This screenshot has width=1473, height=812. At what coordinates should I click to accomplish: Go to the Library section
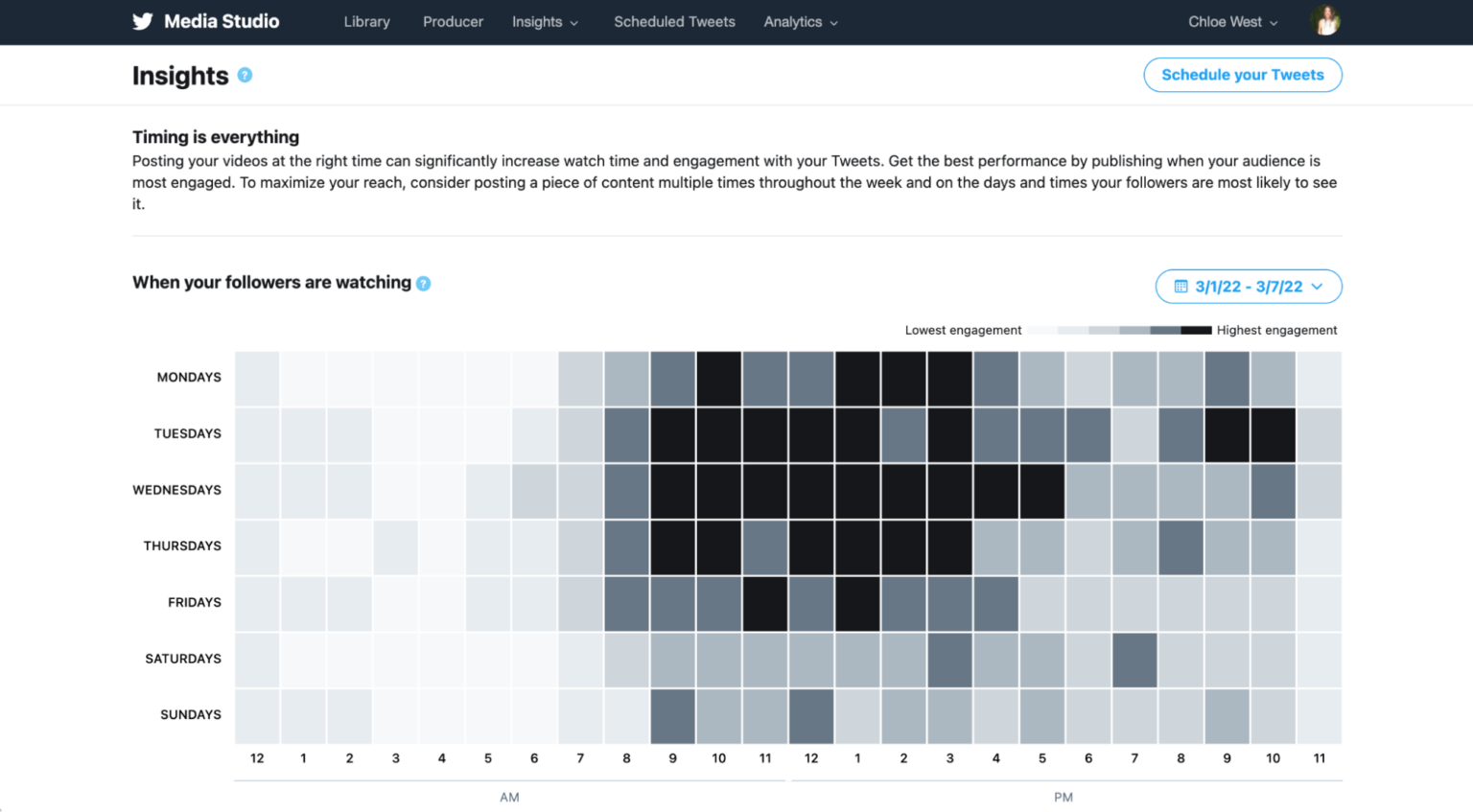pyautogui.click(x=367, y=21)
